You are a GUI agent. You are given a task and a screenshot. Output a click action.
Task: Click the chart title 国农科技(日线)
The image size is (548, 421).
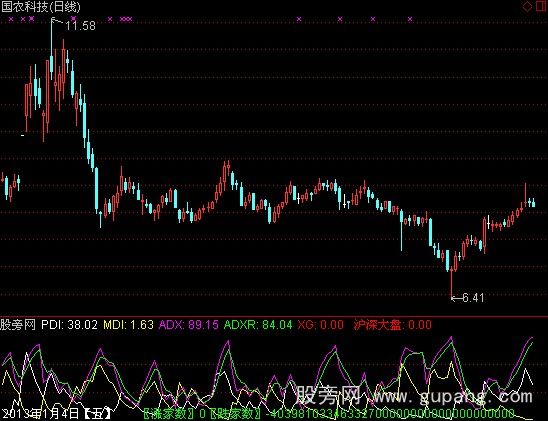click(41, 6)
